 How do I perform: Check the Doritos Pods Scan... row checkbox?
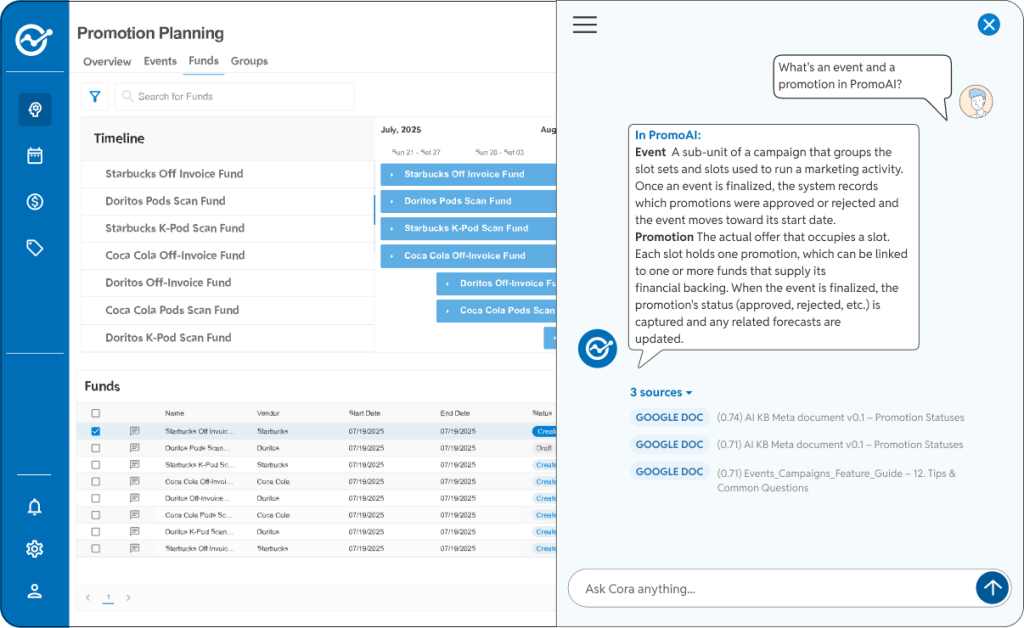point(96,448)
